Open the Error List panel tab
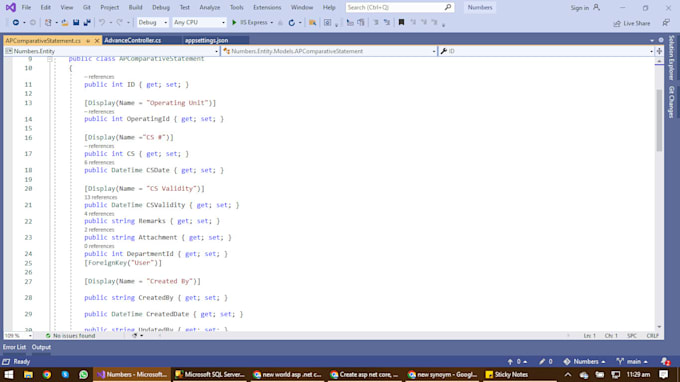680x382 pixels. click(14, 347)
